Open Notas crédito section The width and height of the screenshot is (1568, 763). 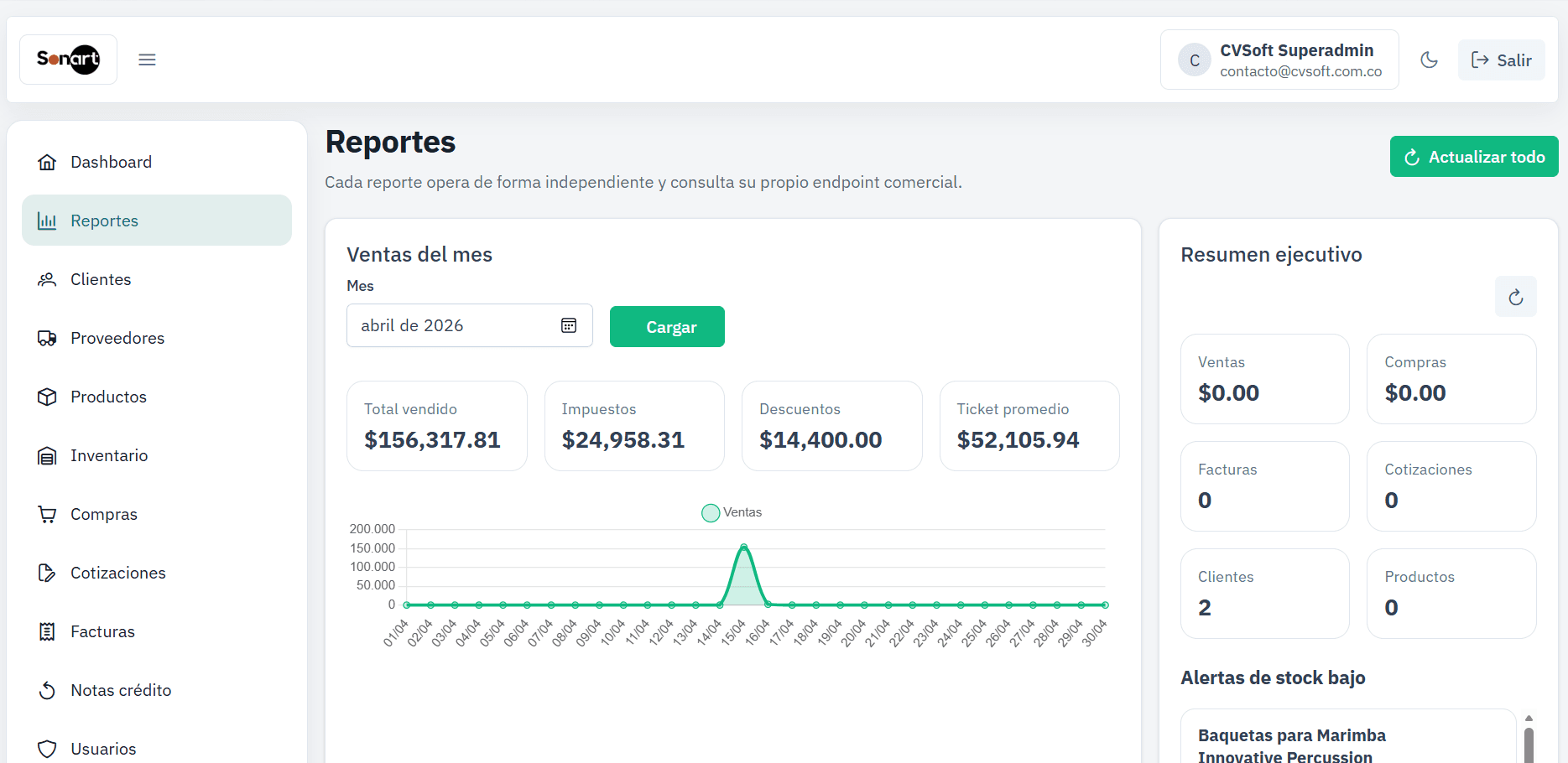tap(157, 690)
